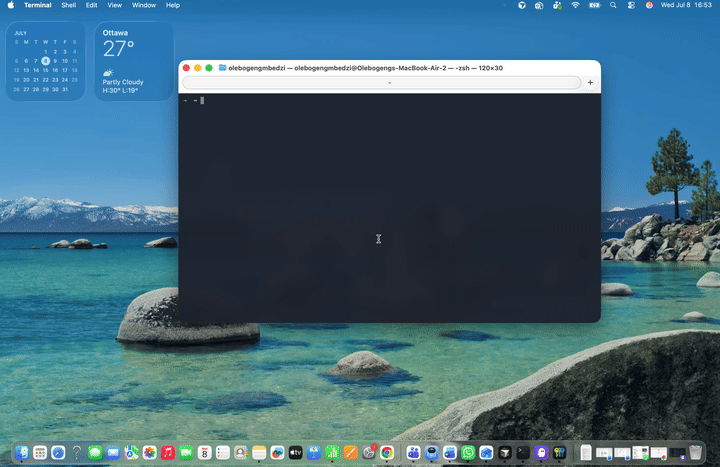This screenshot has width=720, height=467.
Task: Open Spotlight search in the menu bar
Action: 613,5
